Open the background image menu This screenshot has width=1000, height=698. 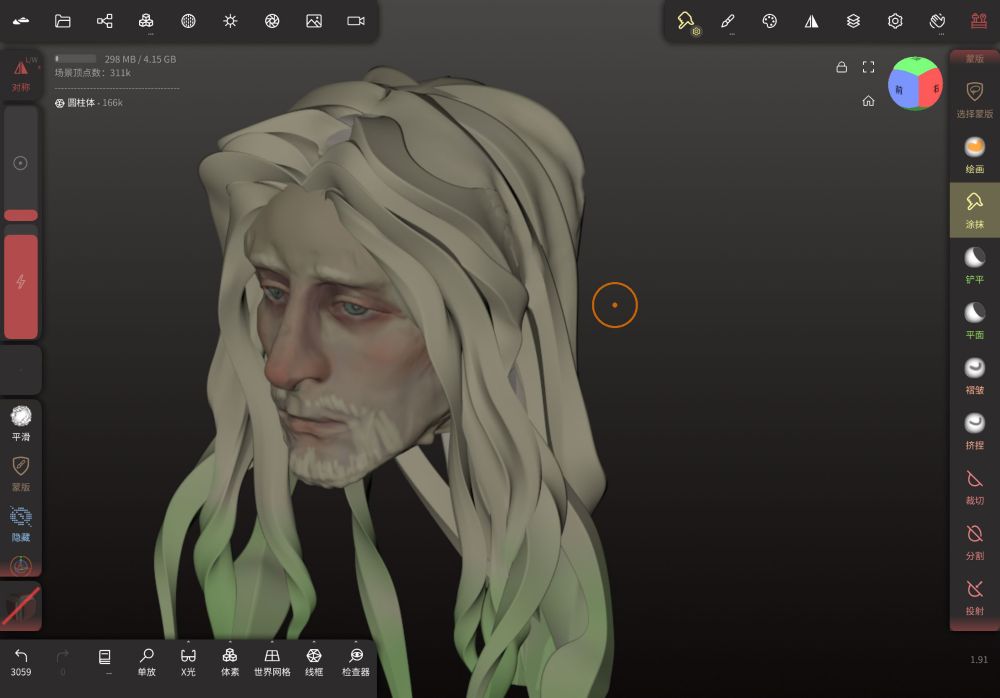(x=314, y=21)
